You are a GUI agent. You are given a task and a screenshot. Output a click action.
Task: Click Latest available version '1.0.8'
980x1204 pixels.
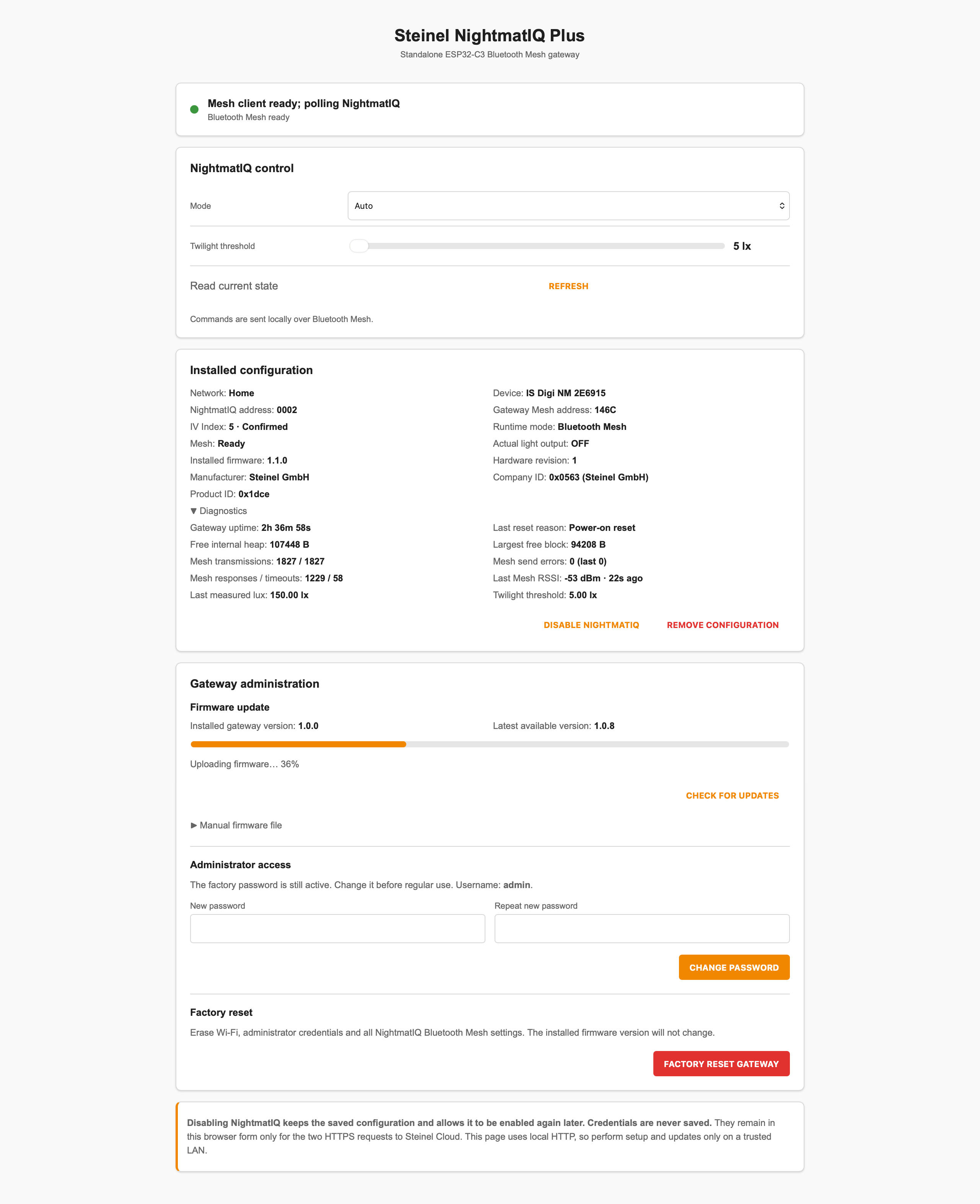point(604,726)
